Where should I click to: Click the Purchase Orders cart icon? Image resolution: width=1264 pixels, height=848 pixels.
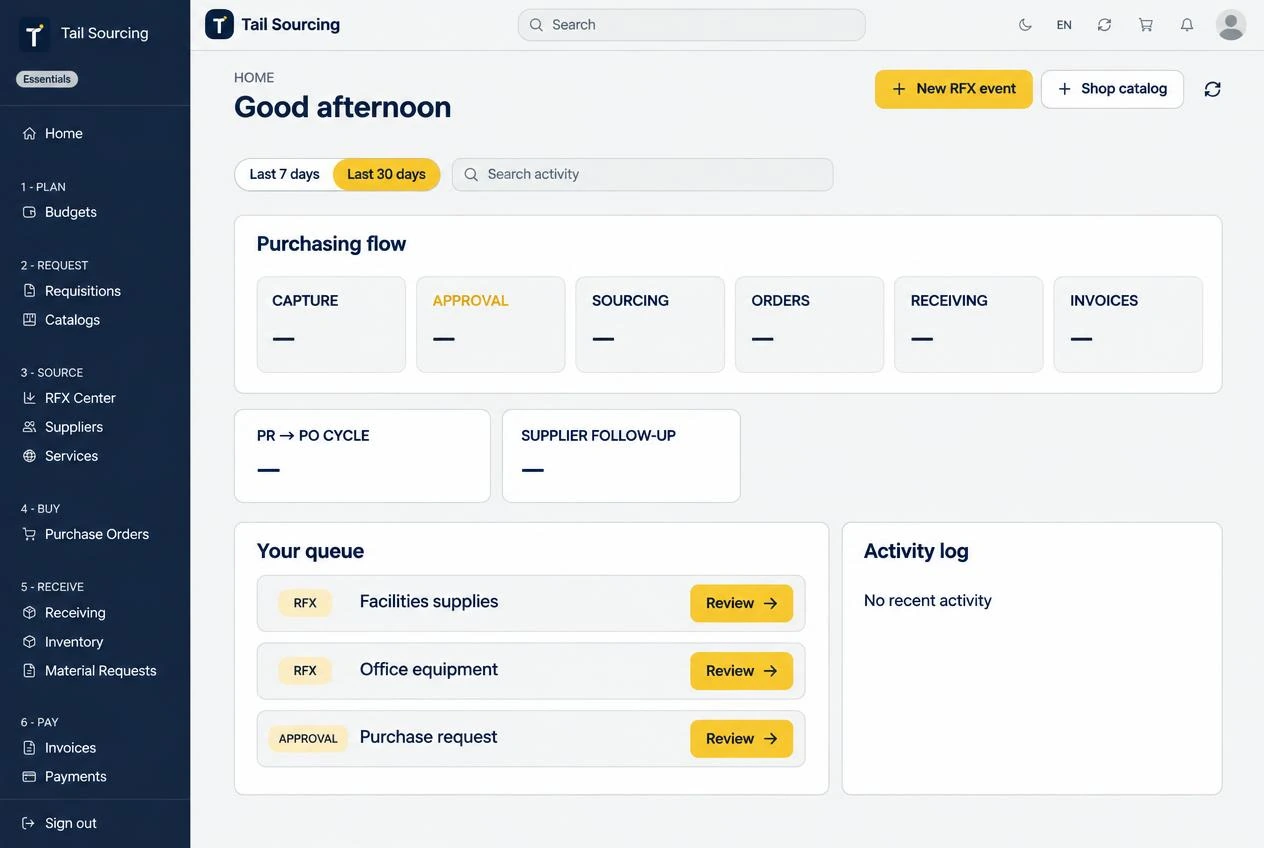pyautogui.click(x=29, y=534)
